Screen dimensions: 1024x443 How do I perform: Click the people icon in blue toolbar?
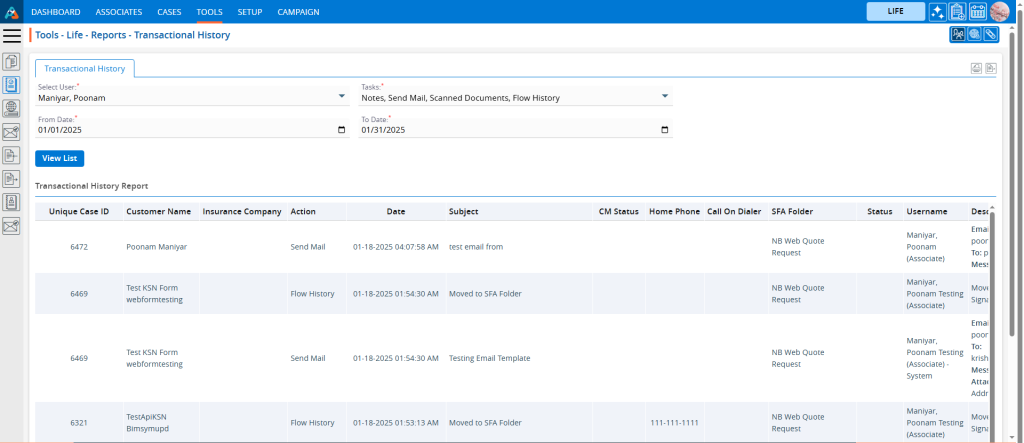958,35
